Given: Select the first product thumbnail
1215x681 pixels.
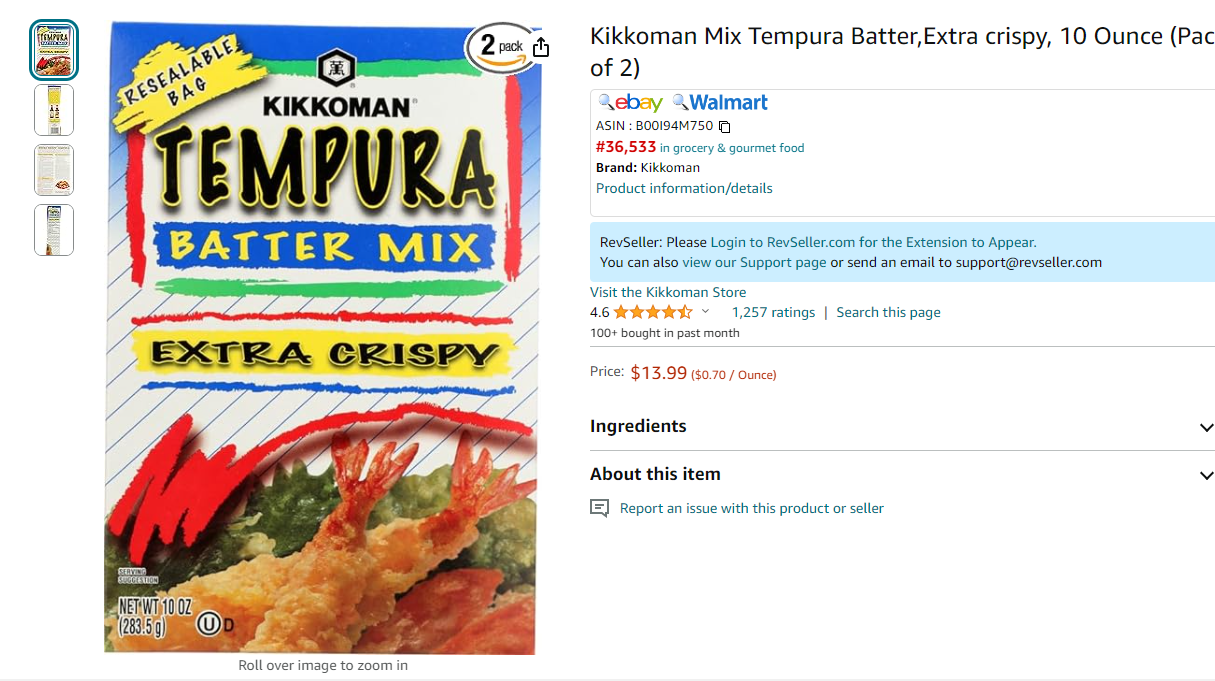Looking at the screenshot, I should (54, 50).
